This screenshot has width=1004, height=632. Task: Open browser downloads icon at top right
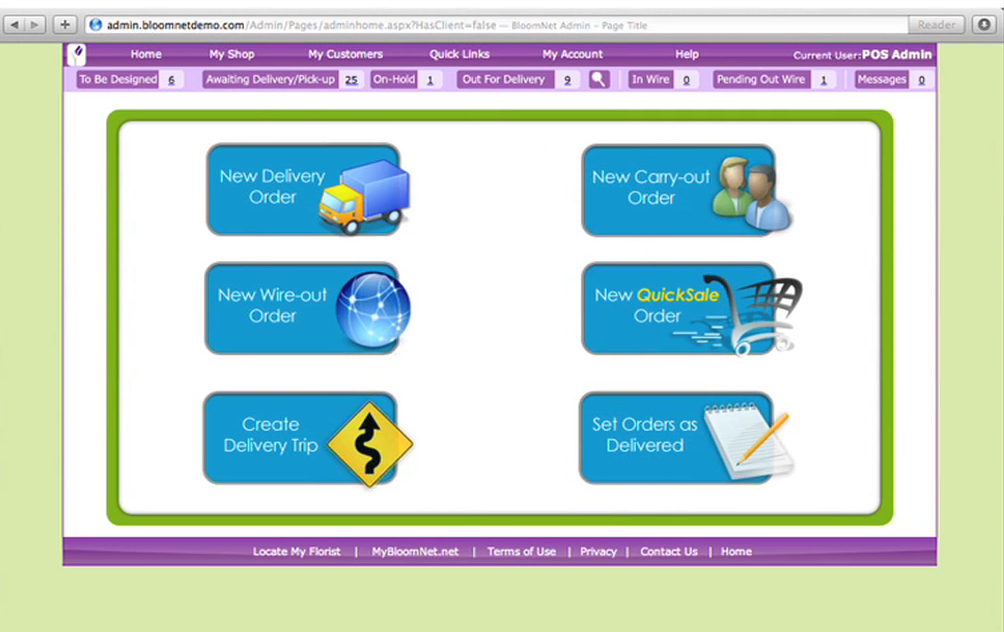coord(984,25)
